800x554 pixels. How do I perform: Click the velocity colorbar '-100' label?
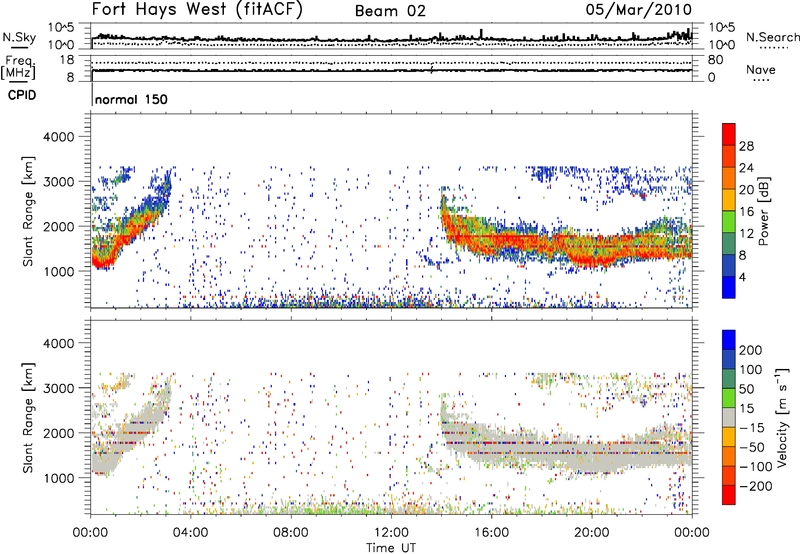pyautogui.click(x=756, y=467)
